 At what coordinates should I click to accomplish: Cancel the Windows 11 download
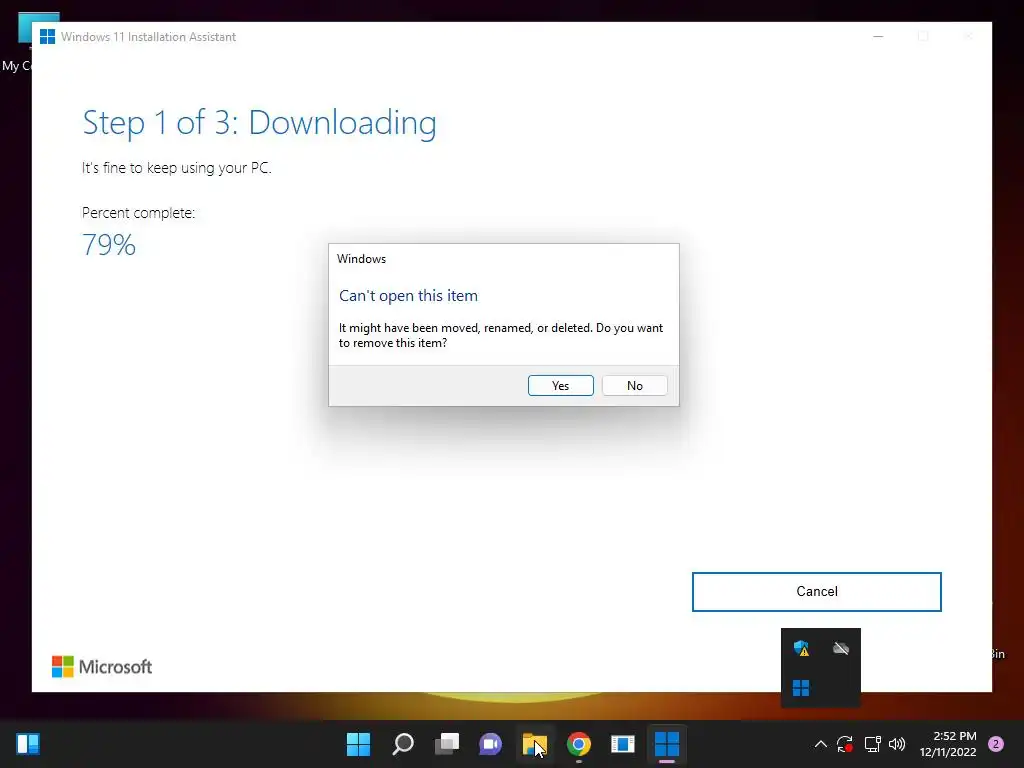(816, 592)
